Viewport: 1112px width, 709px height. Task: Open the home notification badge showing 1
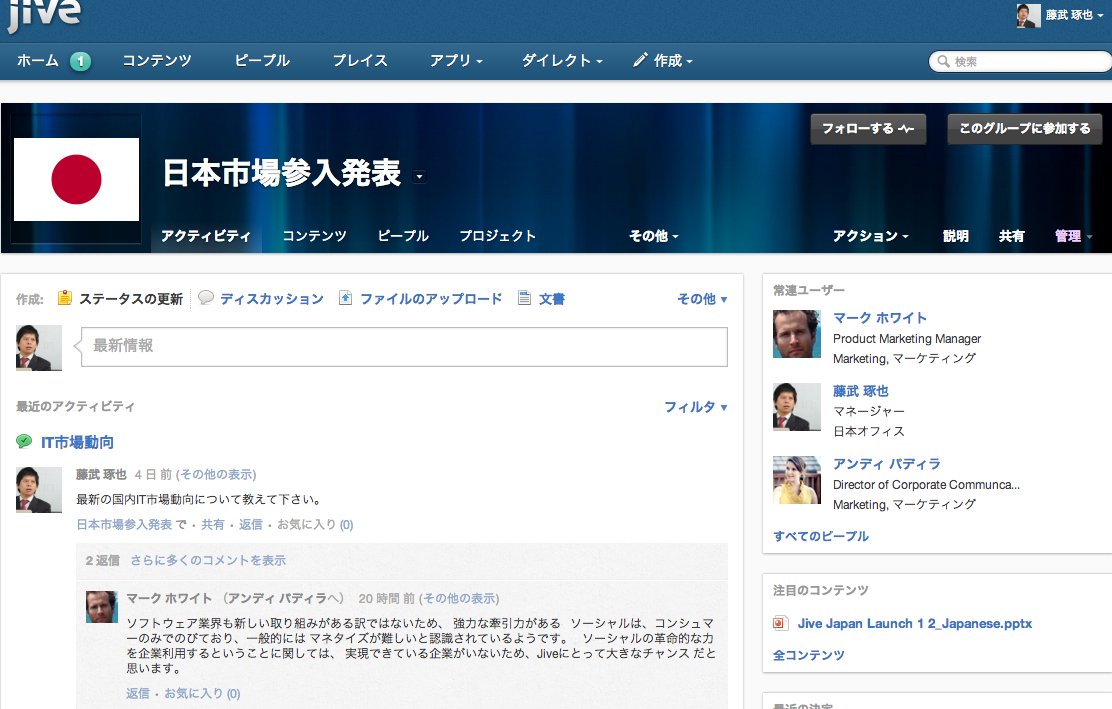[x=80, y=62]
